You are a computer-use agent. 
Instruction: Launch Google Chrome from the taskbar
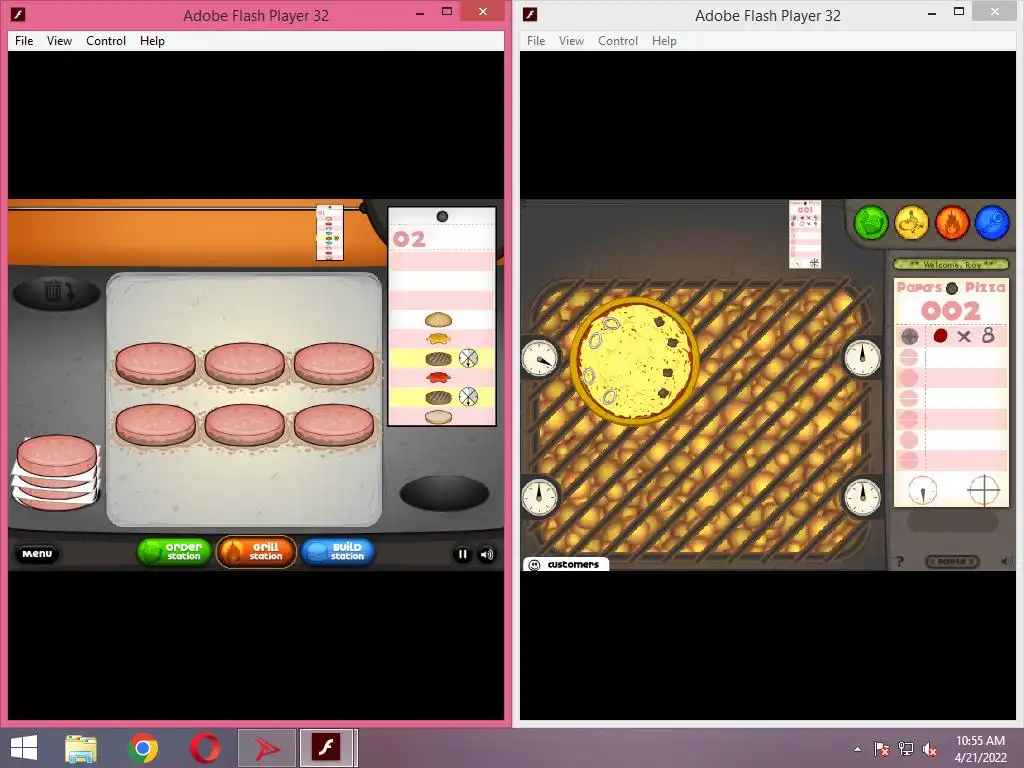(143, 748)
